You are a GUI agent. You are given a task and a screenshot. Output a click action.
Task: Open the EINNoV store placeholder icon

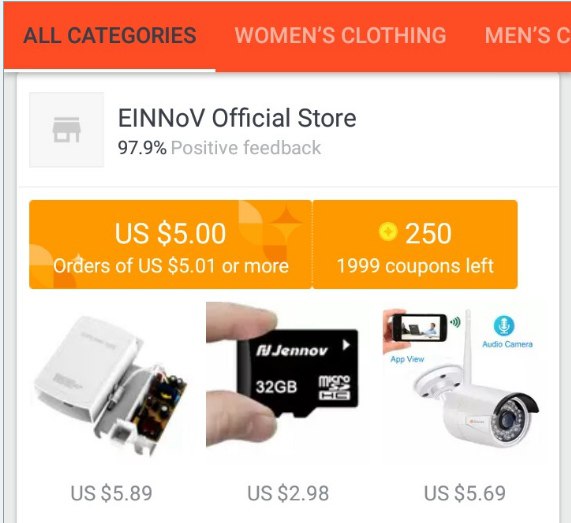(66, 130)
